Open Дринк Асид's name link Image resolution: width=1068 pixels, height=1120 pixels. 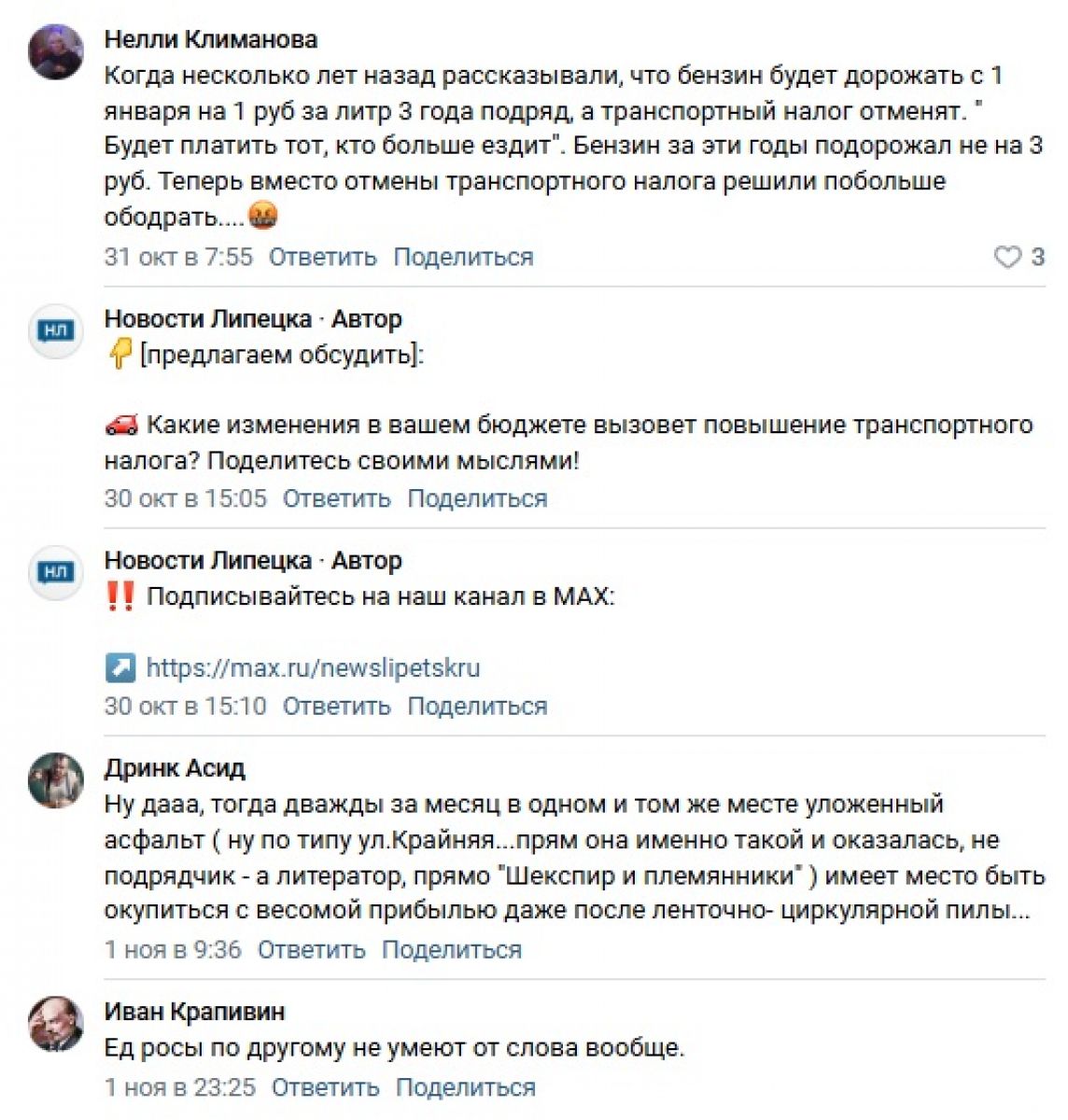[175, 768]
